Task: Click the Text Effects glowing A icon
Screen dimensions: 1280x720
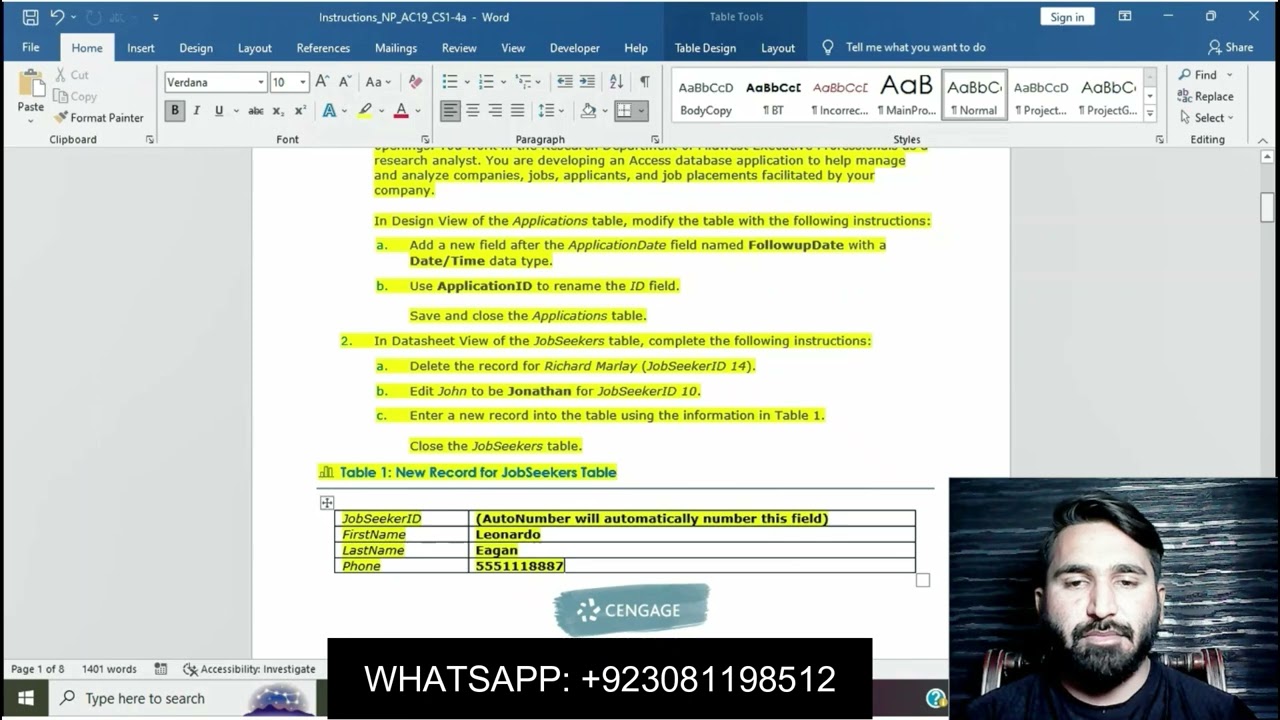Action: tap(329, 111)
